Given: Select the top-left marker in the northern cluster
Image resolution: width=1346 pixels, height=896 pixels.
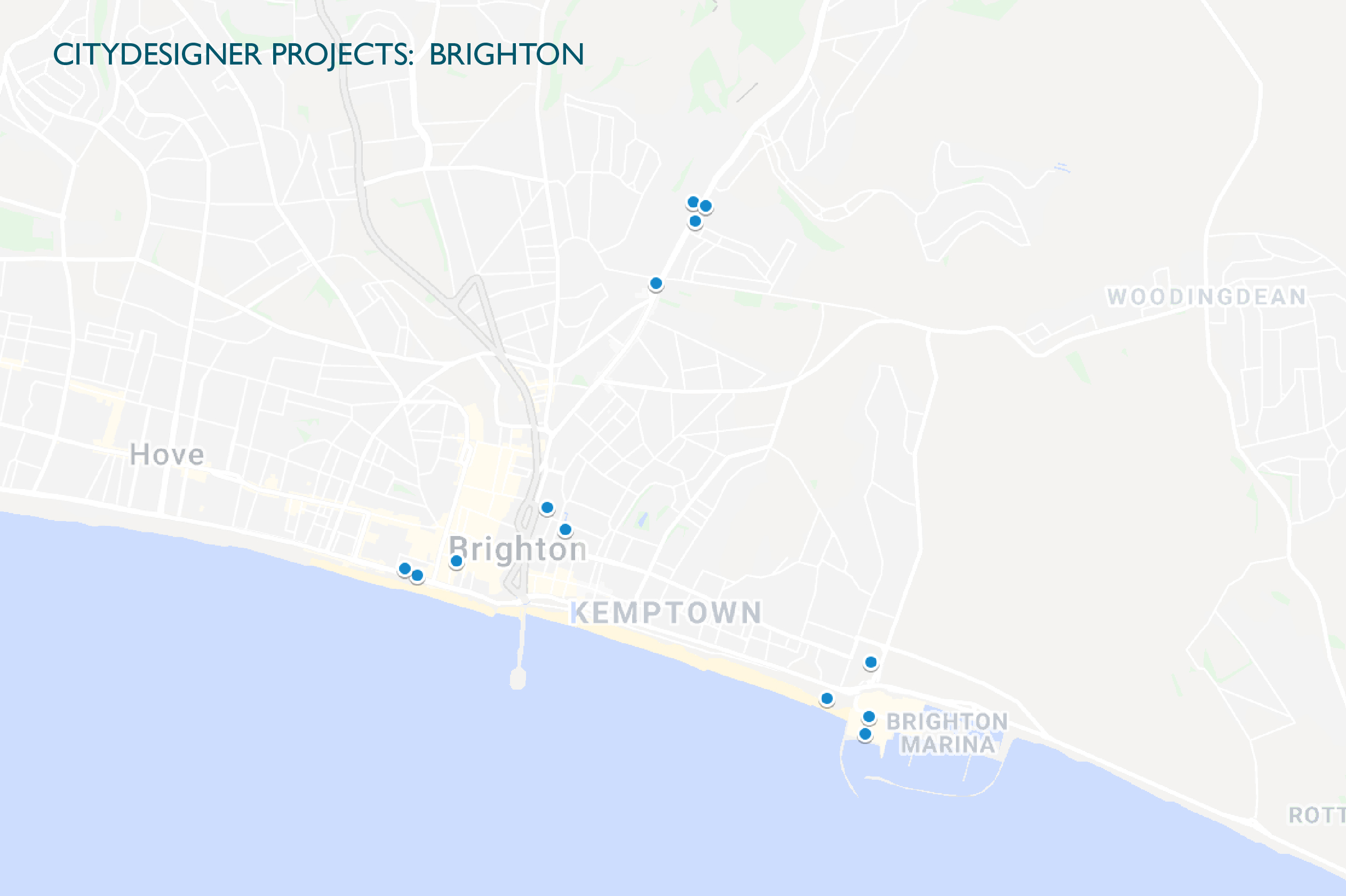Looking at the screenshot, I should click(x=692, y=202).
